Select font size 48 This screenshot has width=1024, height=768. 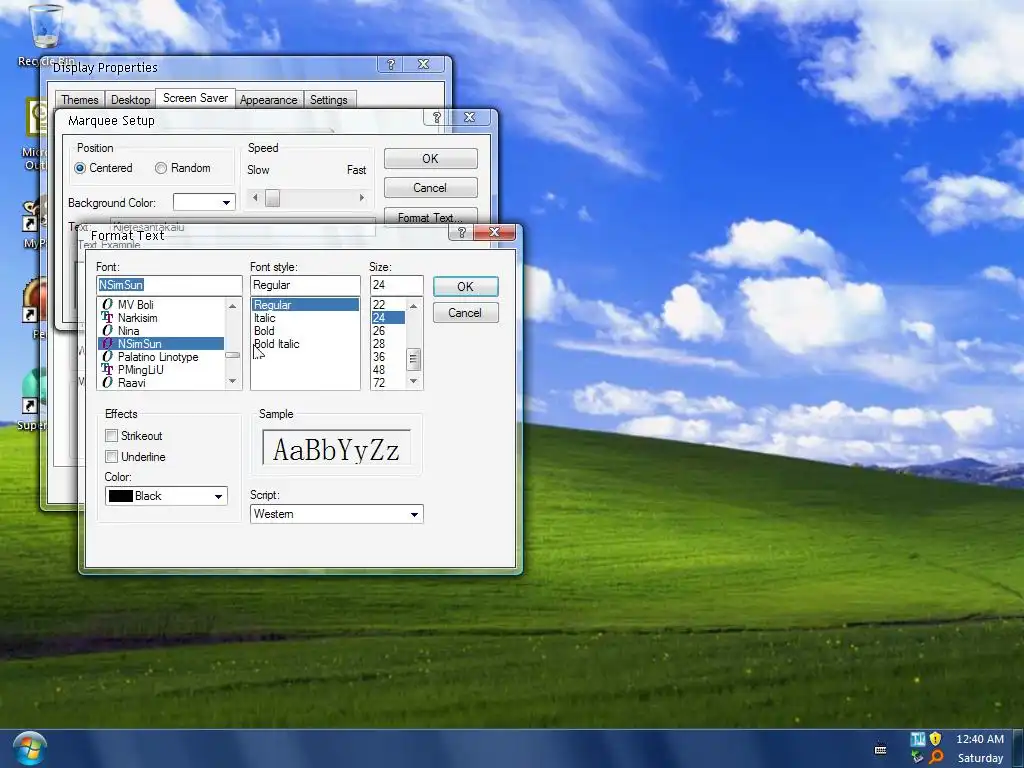tap(388, 370)
